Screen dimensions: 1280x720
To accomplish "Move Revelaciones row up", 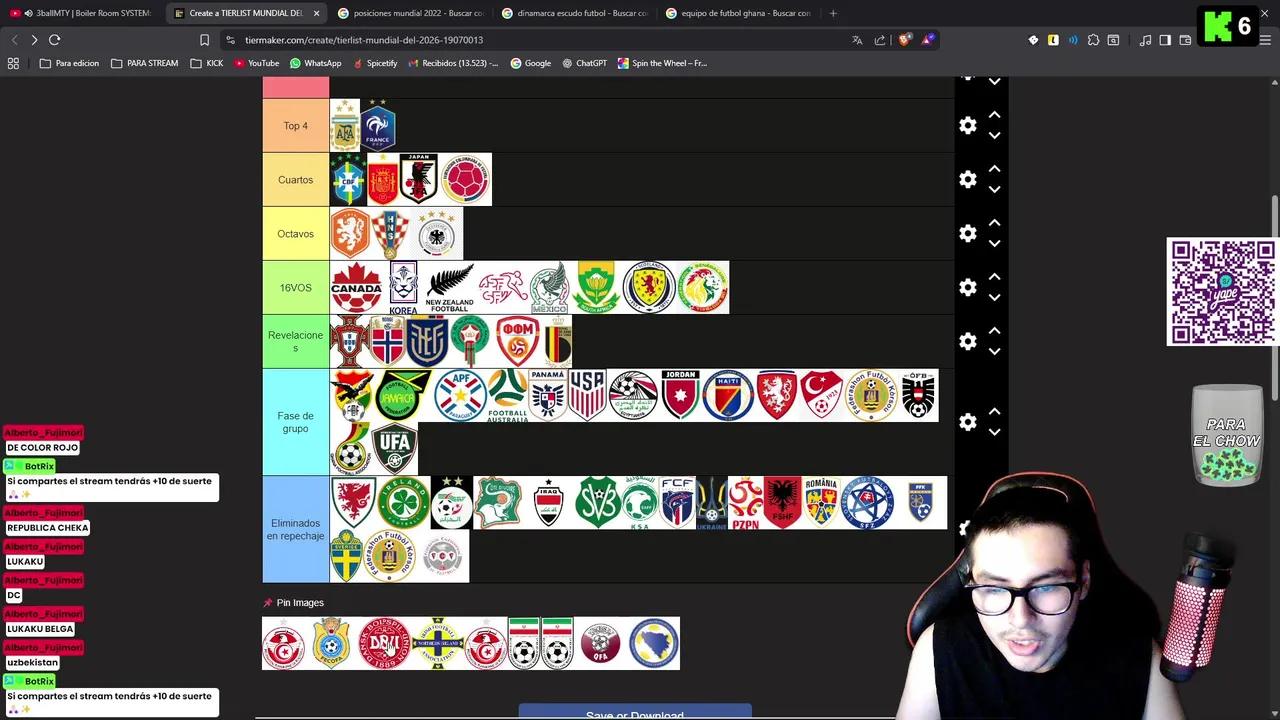I will (994, 331).
